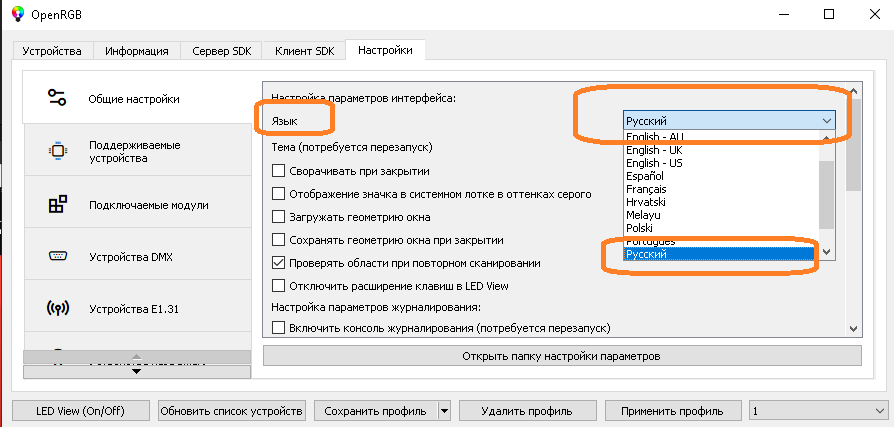This screenshot has height=427, width=894.
Task: Enable Сохранять геометрию окна при закрытии checkbox
Action: 278,240
